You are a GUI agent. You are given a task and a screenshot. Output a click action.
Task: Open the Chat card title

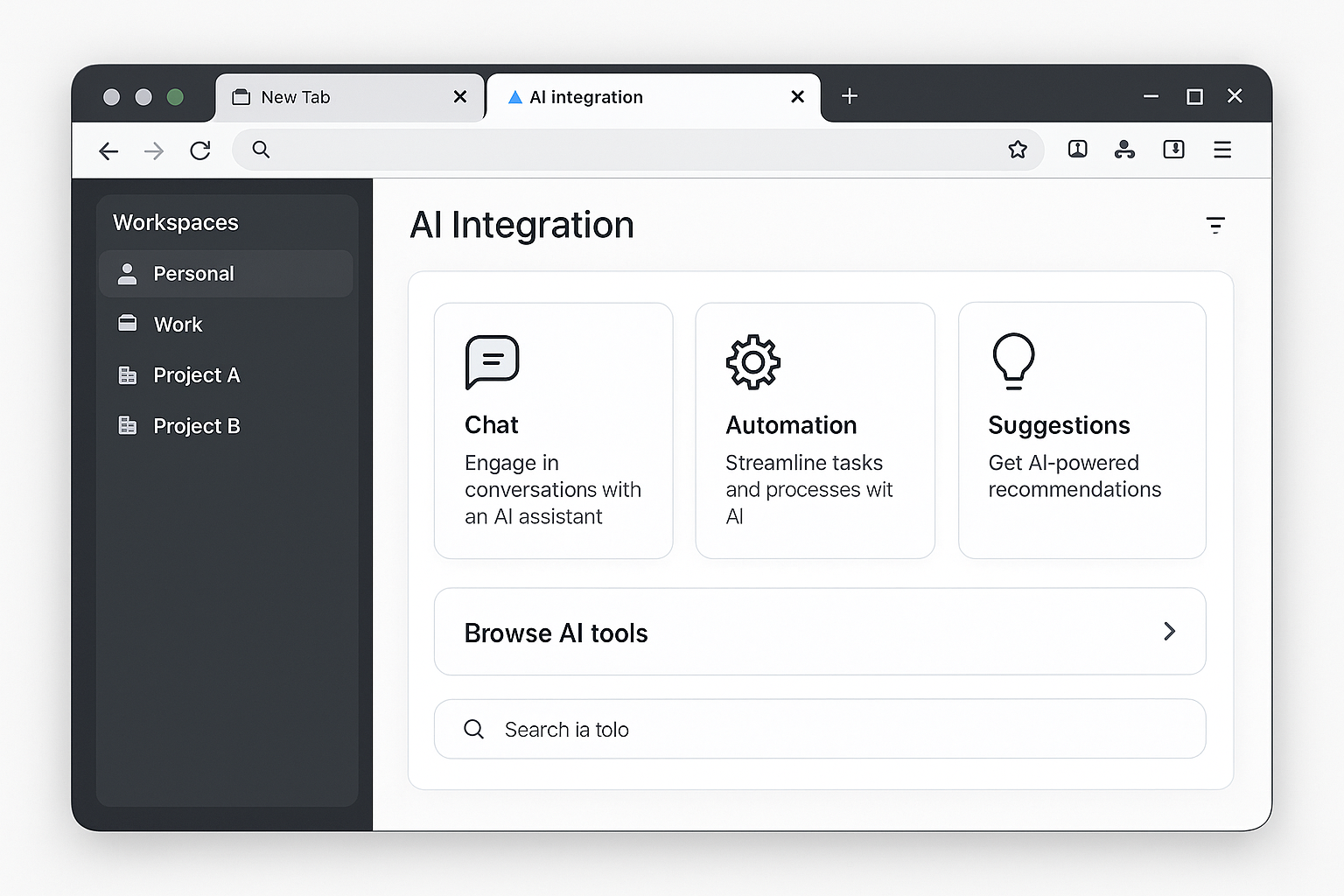(492, 425)
